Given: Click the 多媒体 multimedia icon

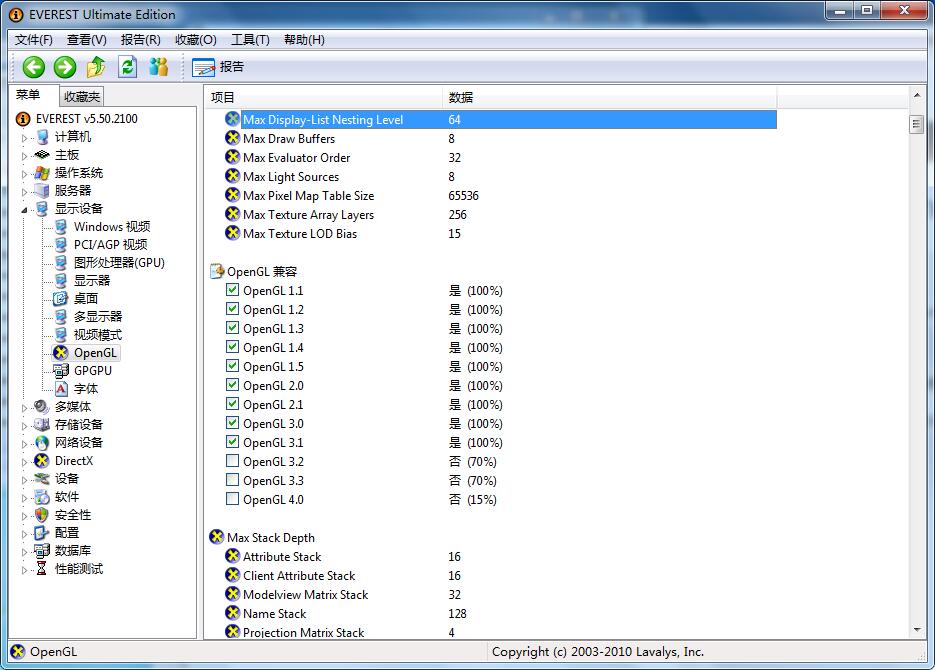Looking at the screenshot, I should tap(42, 407).
